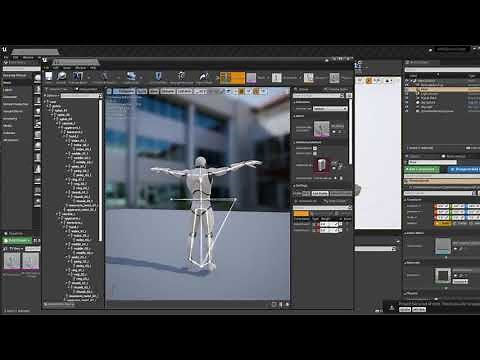Screen dimensions: 480x360
Task: Click Find in Content Browser magnifier icon
Action: pos(61,77)
